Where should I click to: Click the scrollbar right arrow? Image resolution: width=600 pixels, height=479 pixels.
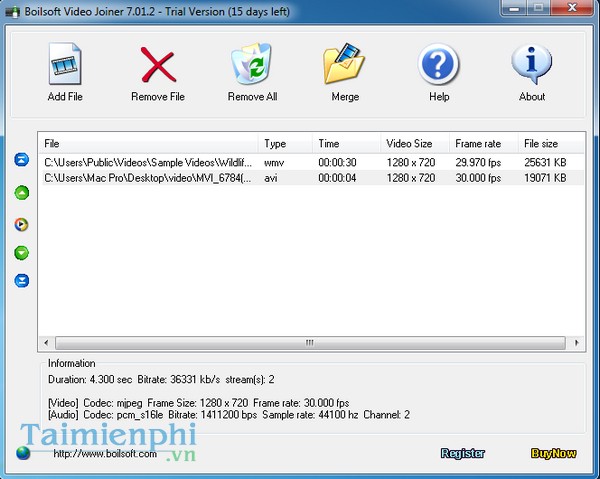point(576,343)
